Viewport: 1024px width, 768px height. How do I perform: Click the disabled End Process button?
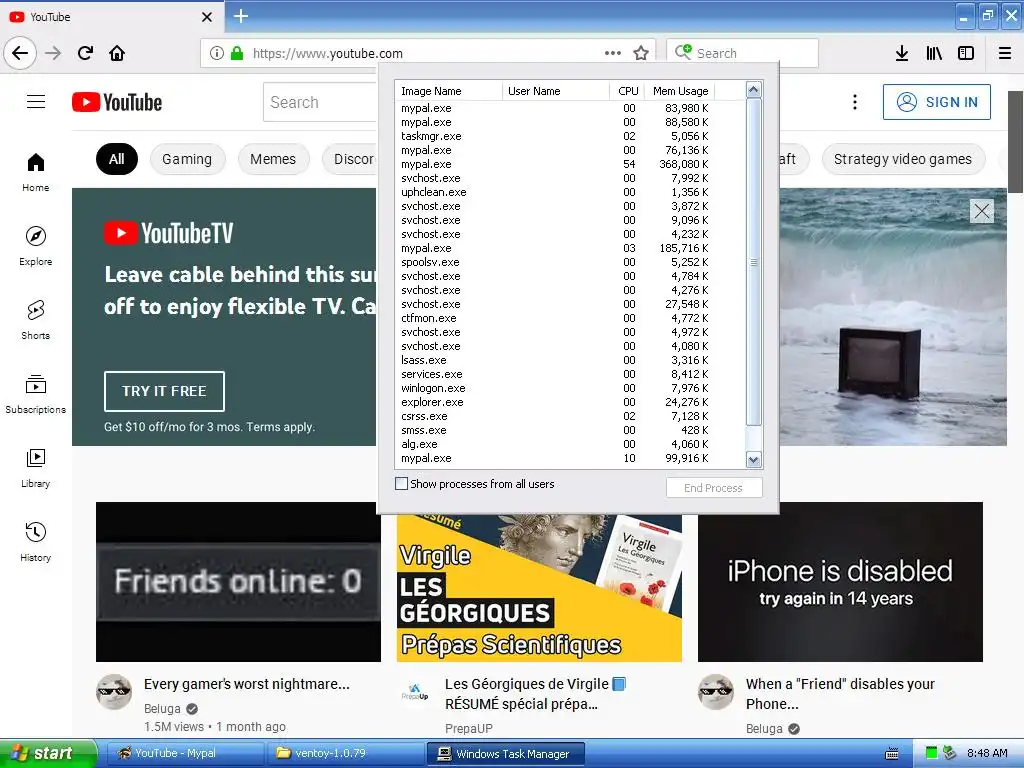click(714, 488)
